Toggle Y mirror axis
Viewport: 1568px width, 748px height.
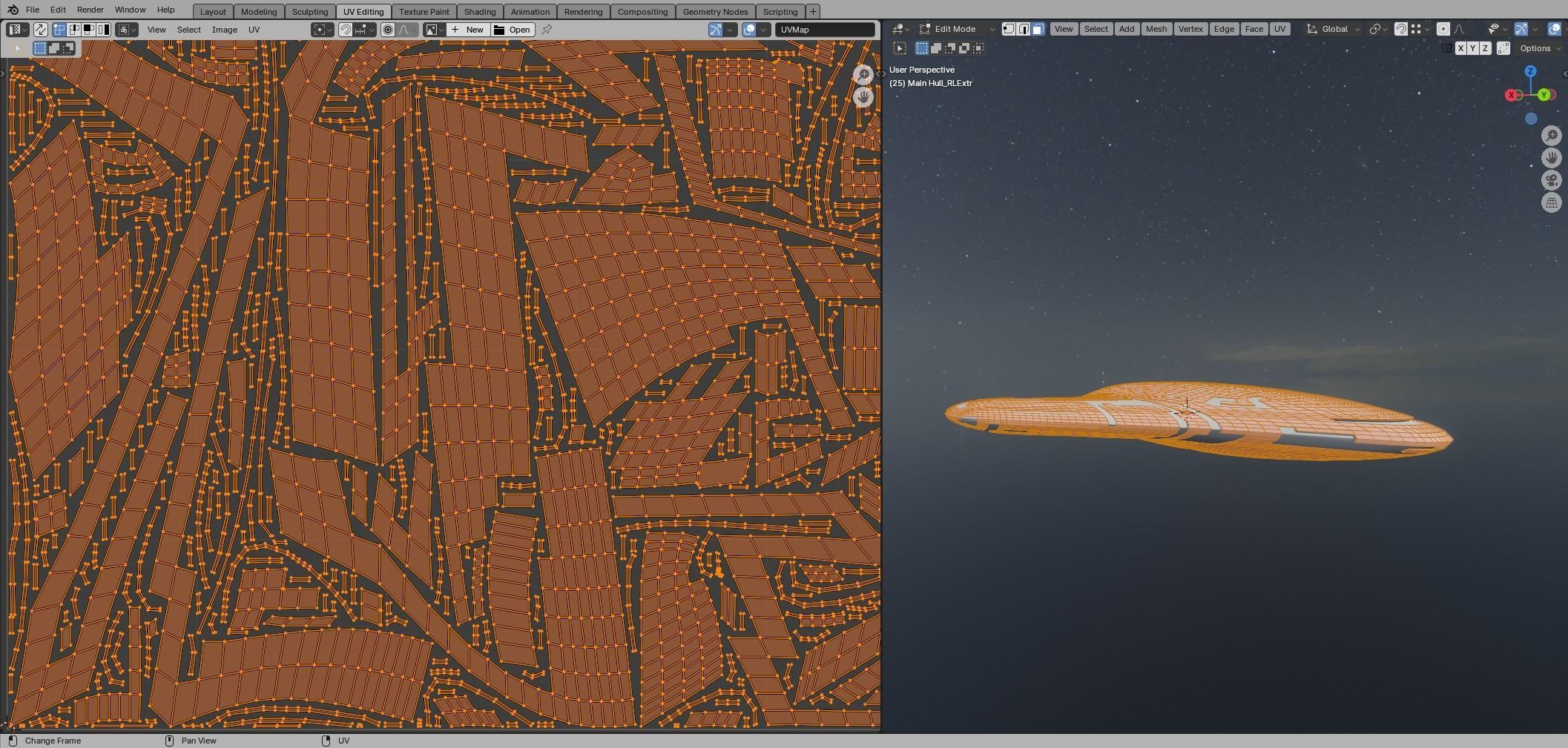point(1472,48)
